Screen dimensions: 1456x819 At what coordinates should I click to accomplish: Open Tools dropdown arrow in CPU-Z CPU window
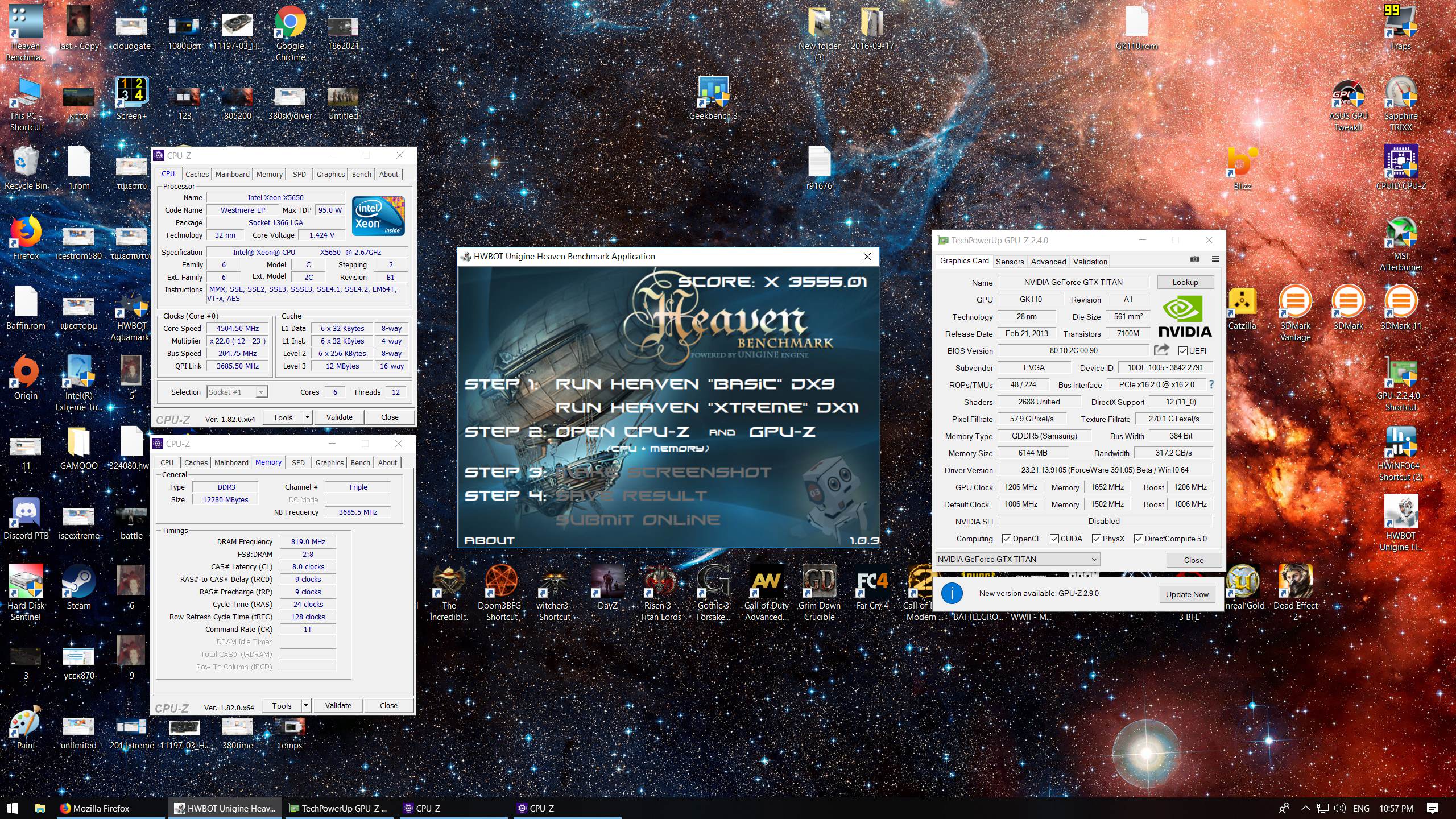(x=307, y=417)
